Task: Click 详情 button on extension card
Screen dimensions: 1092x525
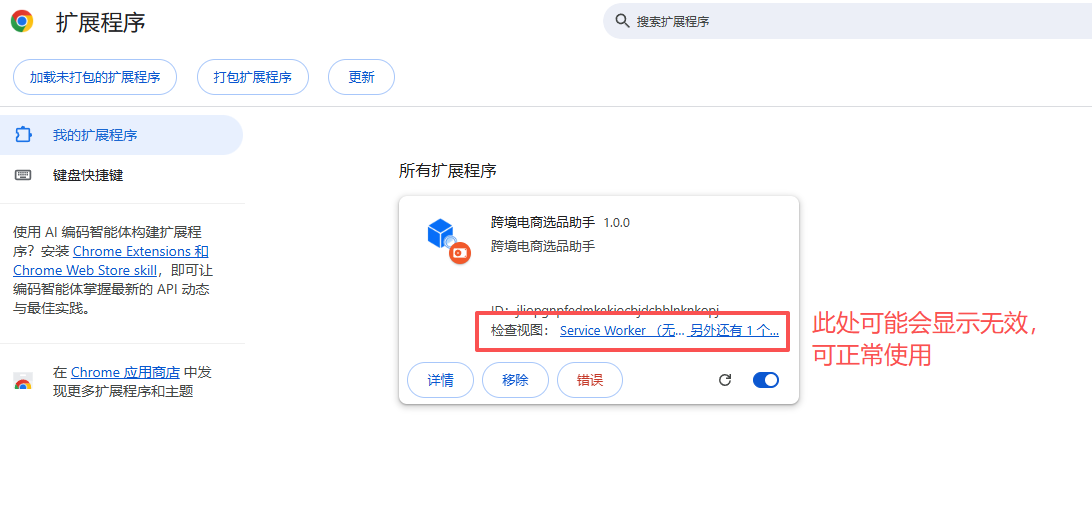Action: (x=440, y=380)
